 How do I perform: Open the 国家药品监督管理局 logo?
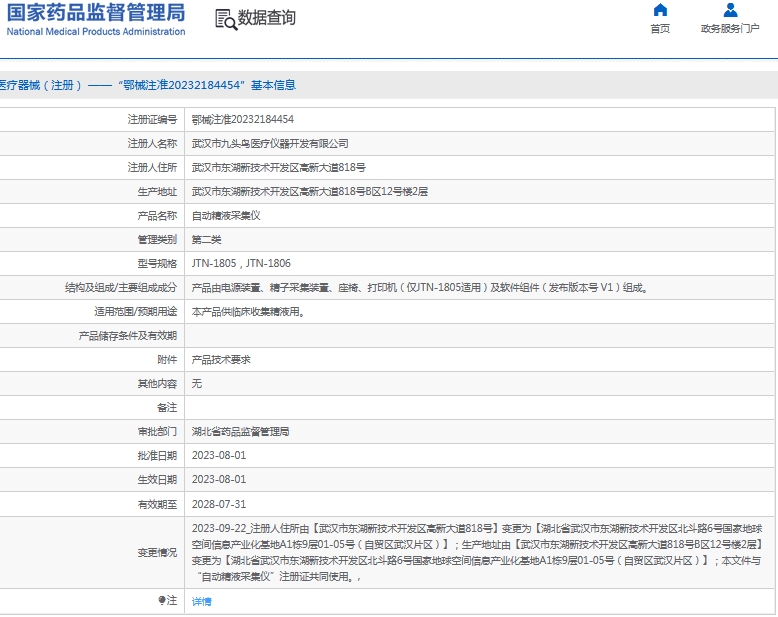(x=96, y=20)
